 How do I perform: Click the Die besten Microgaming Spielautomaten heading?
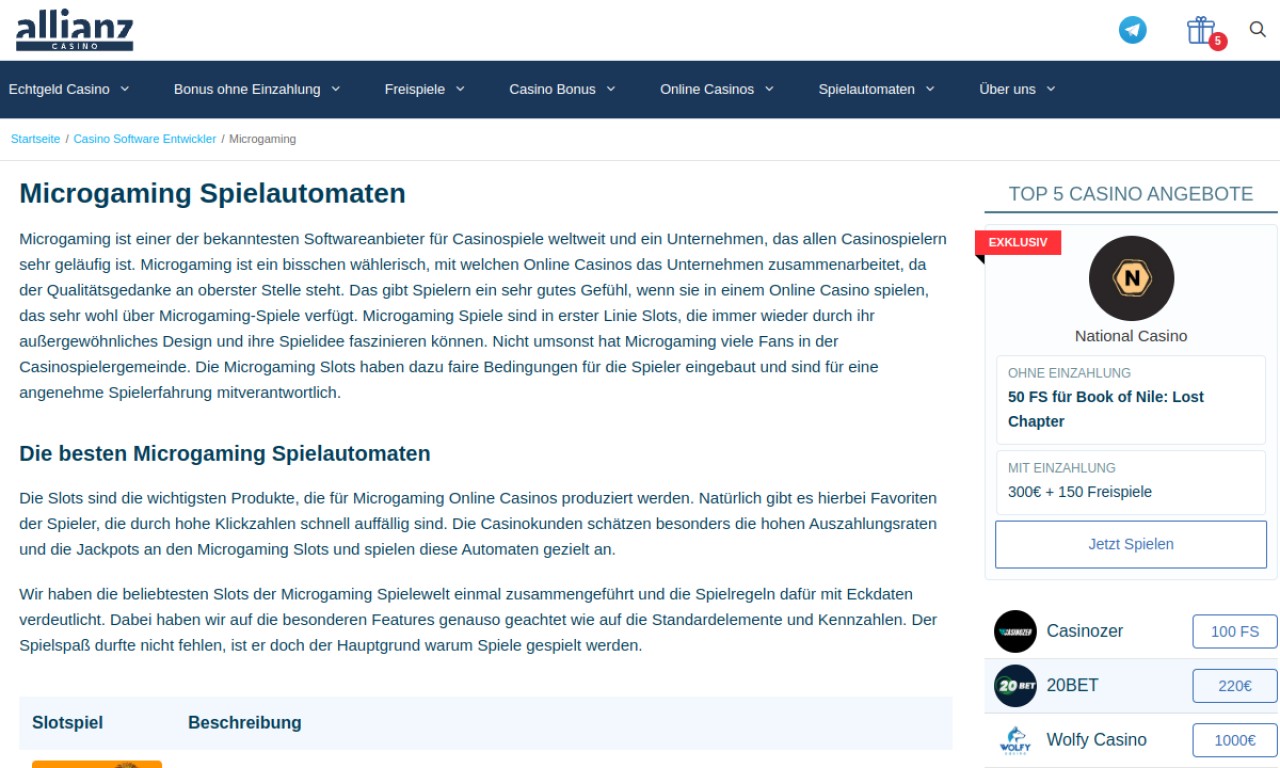[225, 453]
